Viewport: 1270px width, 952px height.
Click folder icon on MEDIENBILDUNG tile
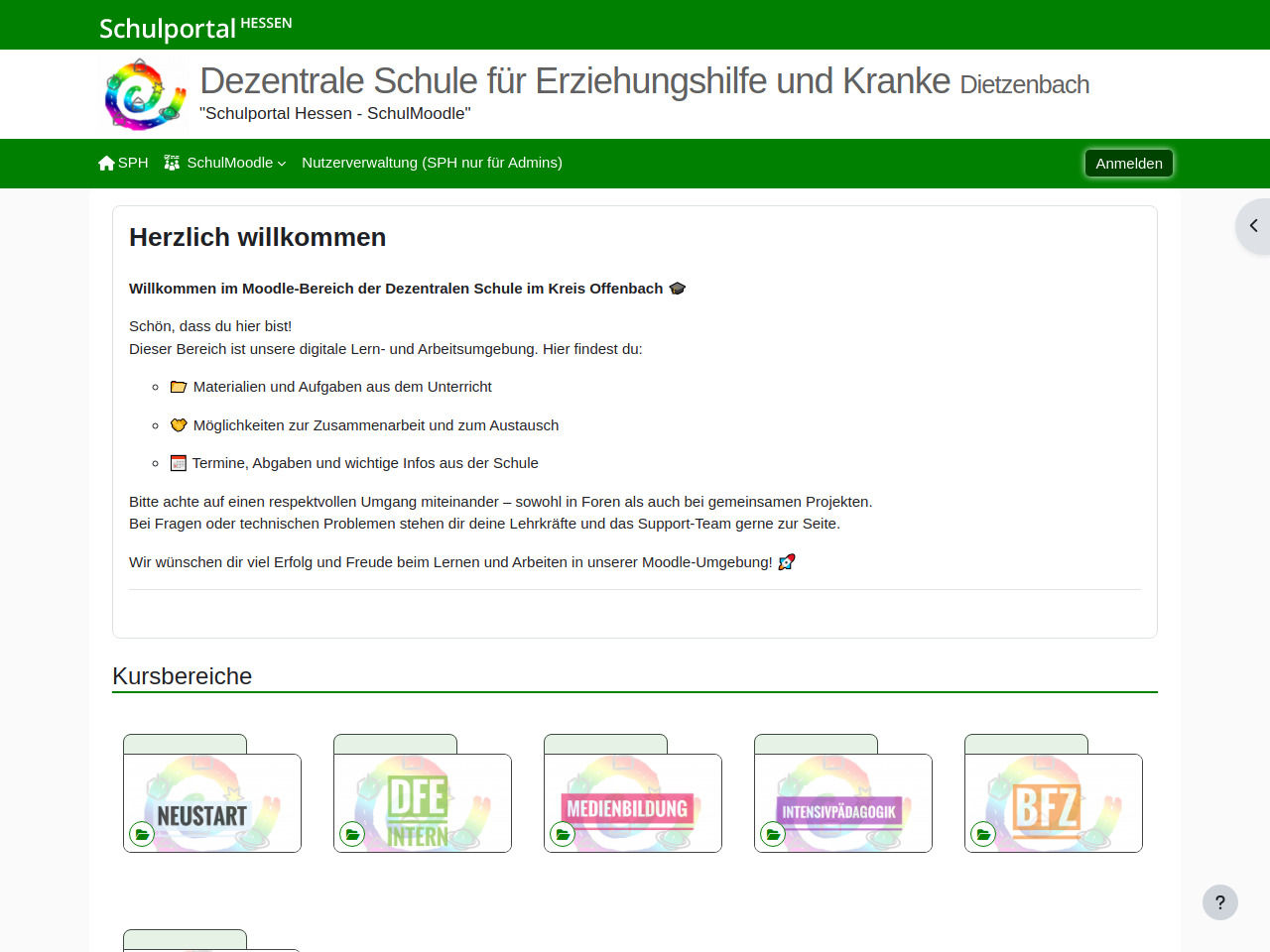click(563, 834)
